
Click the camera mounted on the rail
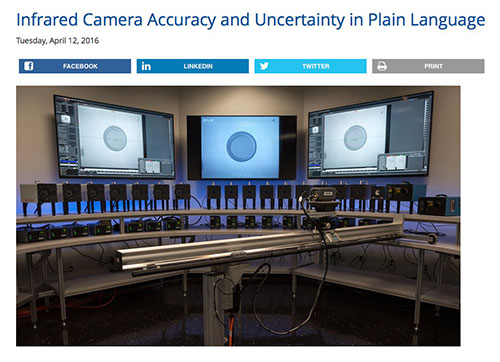point(323,200)
